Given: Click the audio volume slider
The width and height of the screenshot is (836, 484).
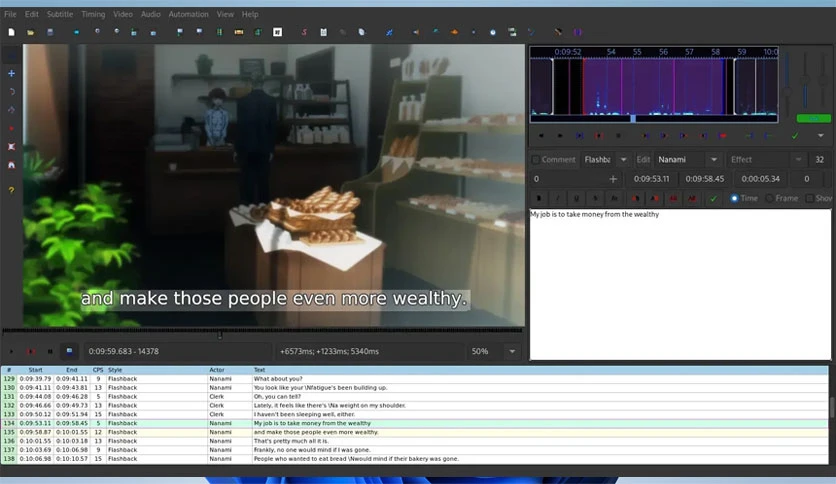Looking at the screenshot, I should (823, 80).
